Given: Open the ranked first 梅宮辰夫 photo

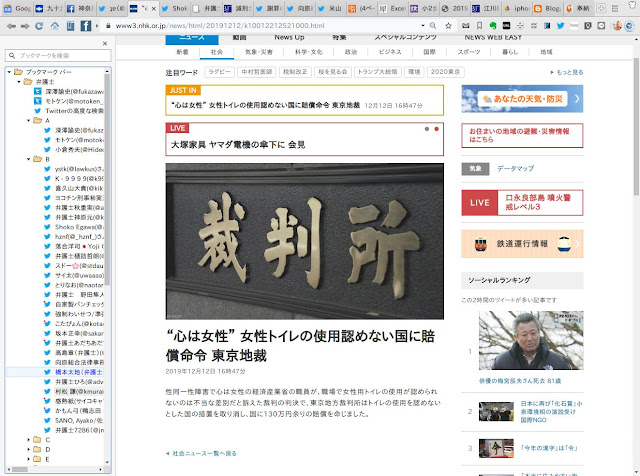Looking at the screenshot, I should coord(531,340).
